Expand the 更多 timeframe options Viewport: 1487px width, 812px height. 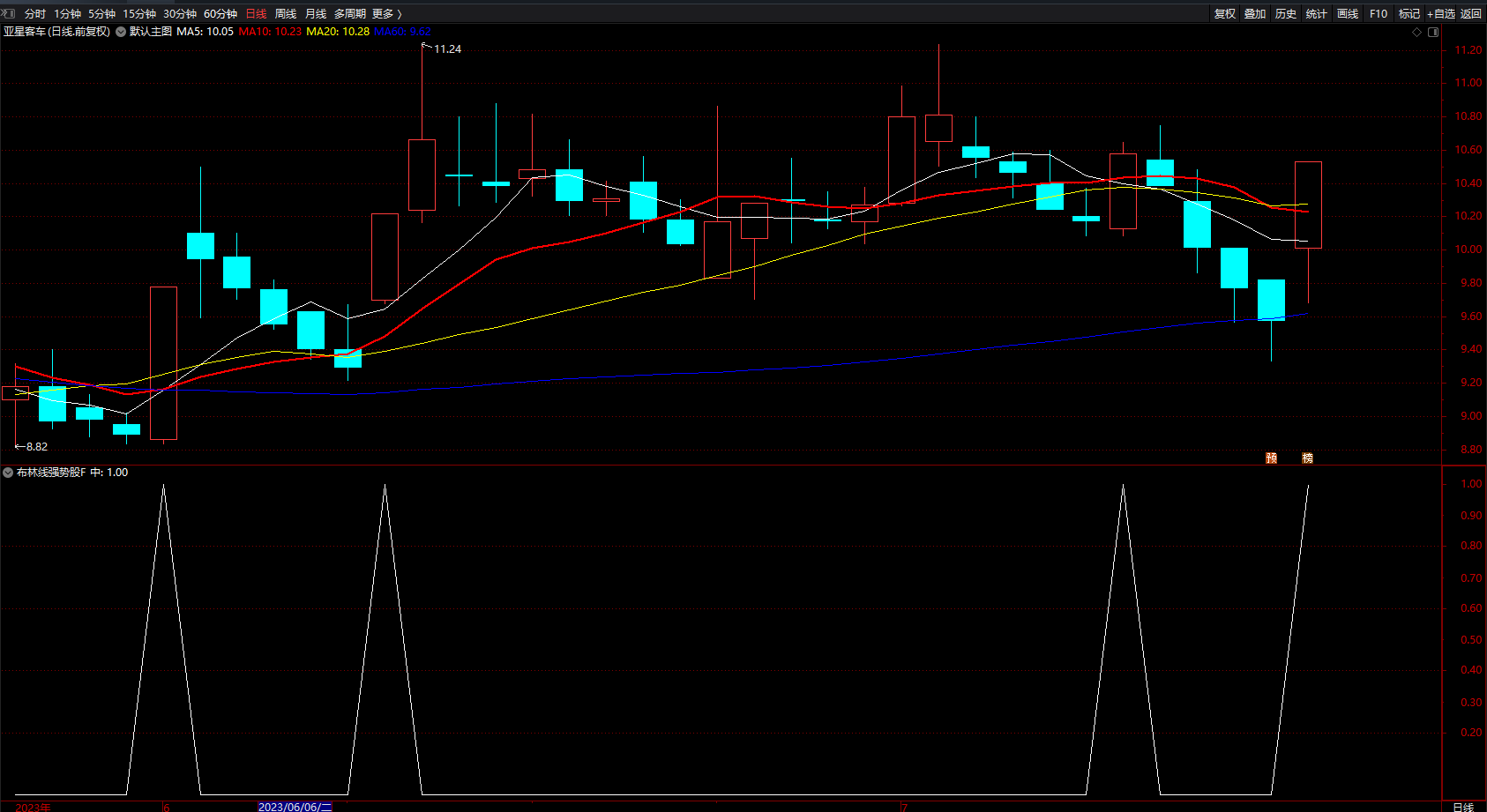(x=386, y=13)
